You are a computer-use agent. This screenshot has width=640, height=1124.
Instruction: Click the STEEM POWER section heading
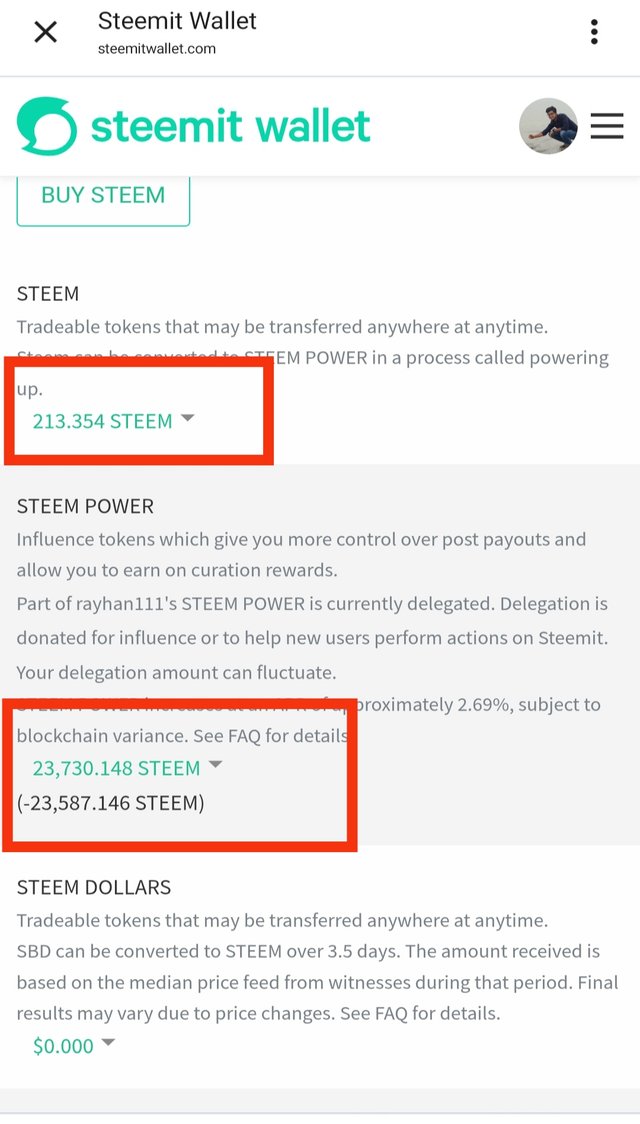(x=85, y=507)
